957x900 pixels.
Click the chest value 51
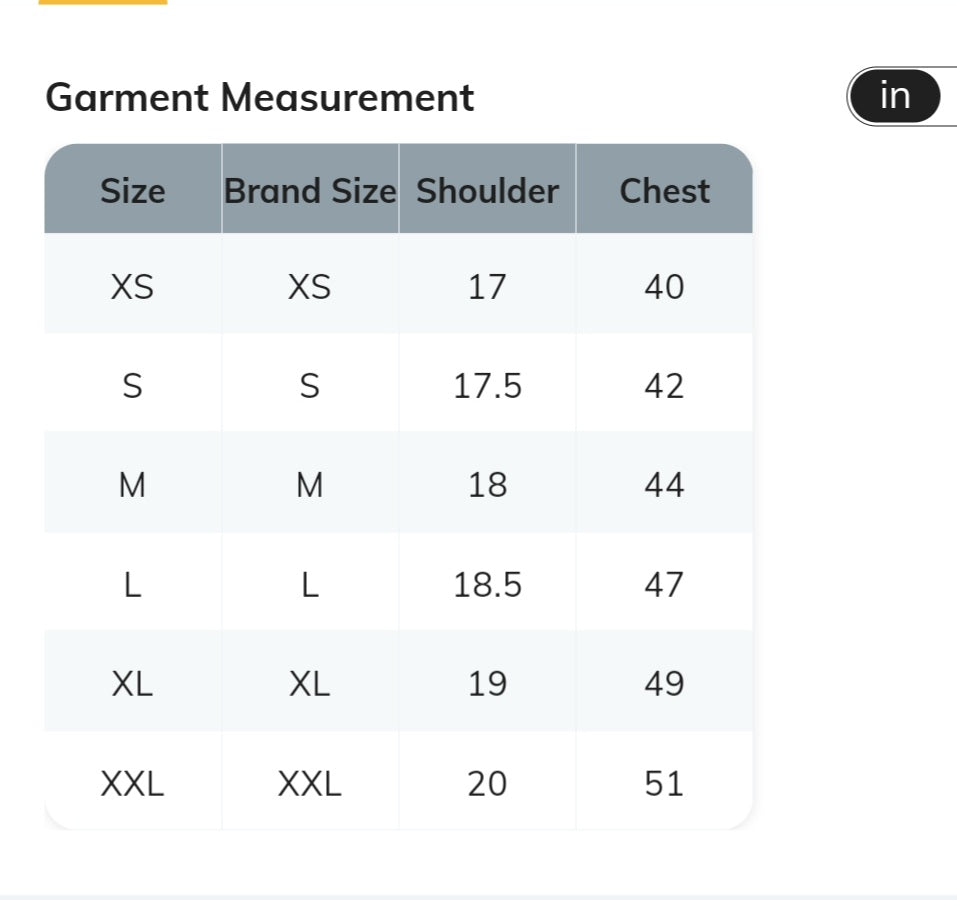(664, 781)
